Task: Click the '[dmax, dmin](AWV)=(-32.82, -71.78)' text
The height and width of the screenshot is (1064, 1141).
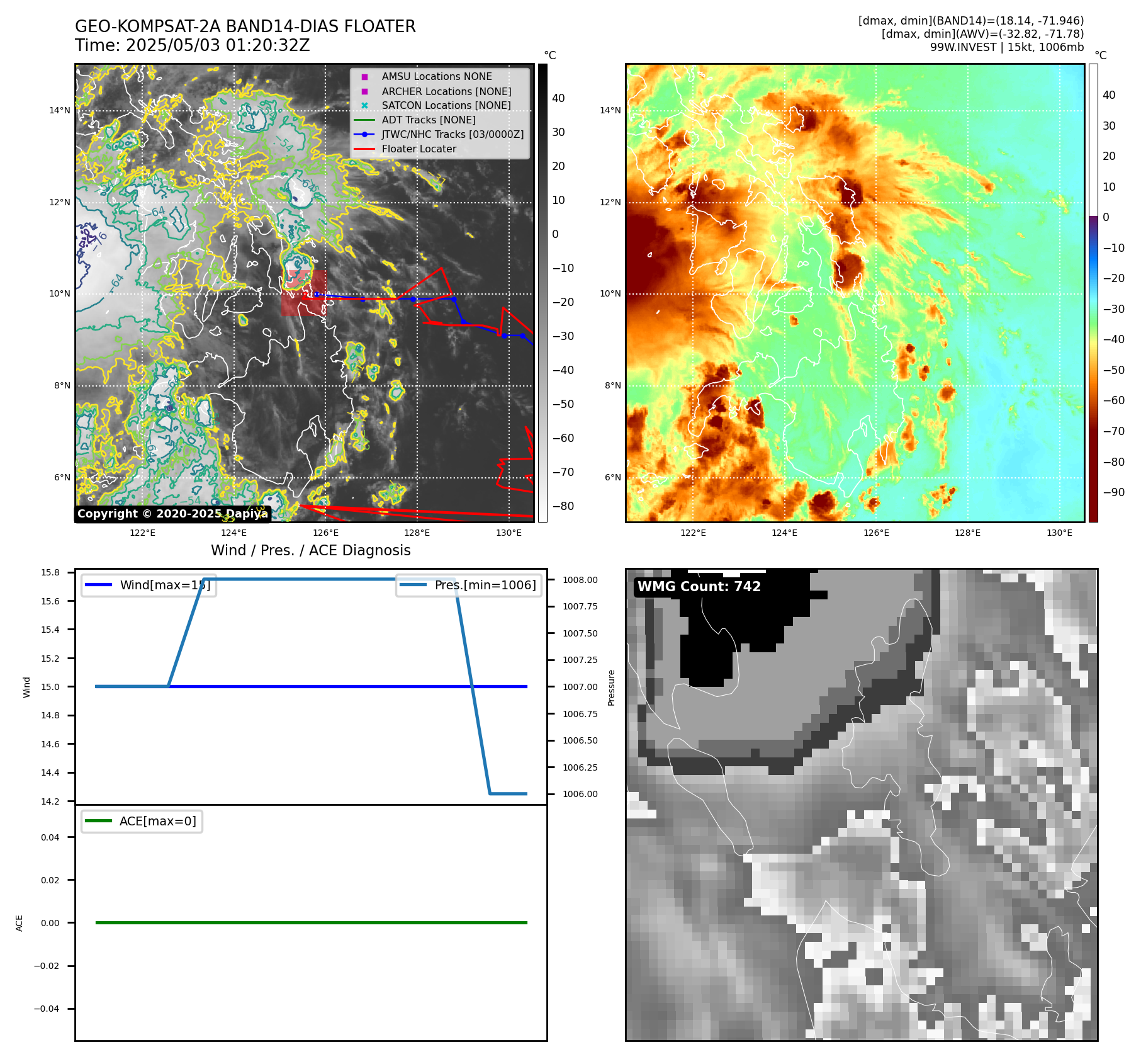Action: coord(982,34)
